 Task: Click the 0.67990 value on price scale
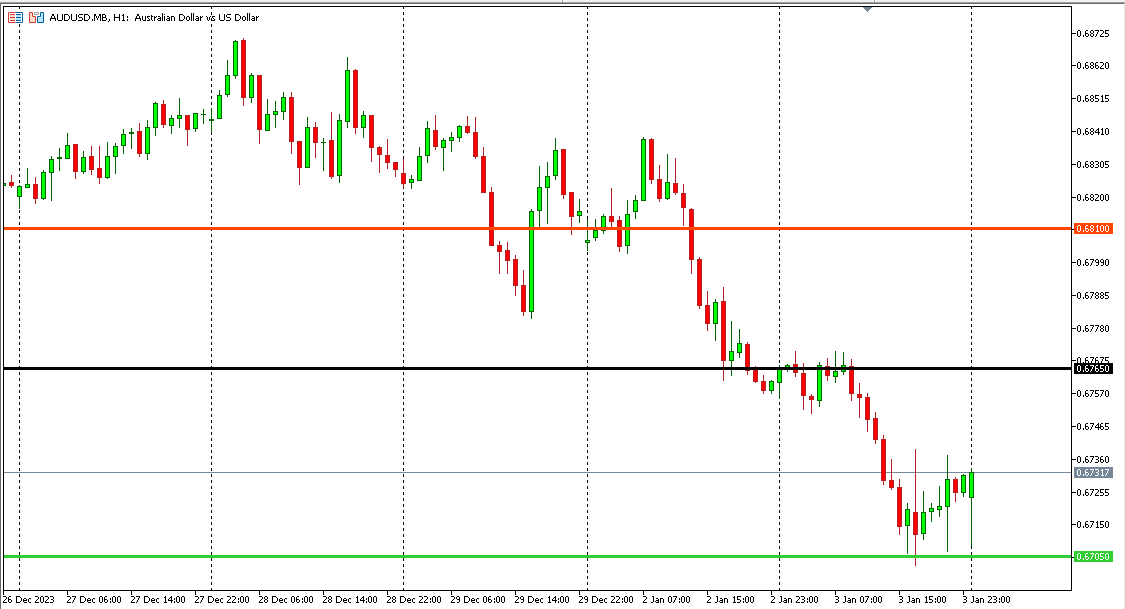click(1092, 263)
